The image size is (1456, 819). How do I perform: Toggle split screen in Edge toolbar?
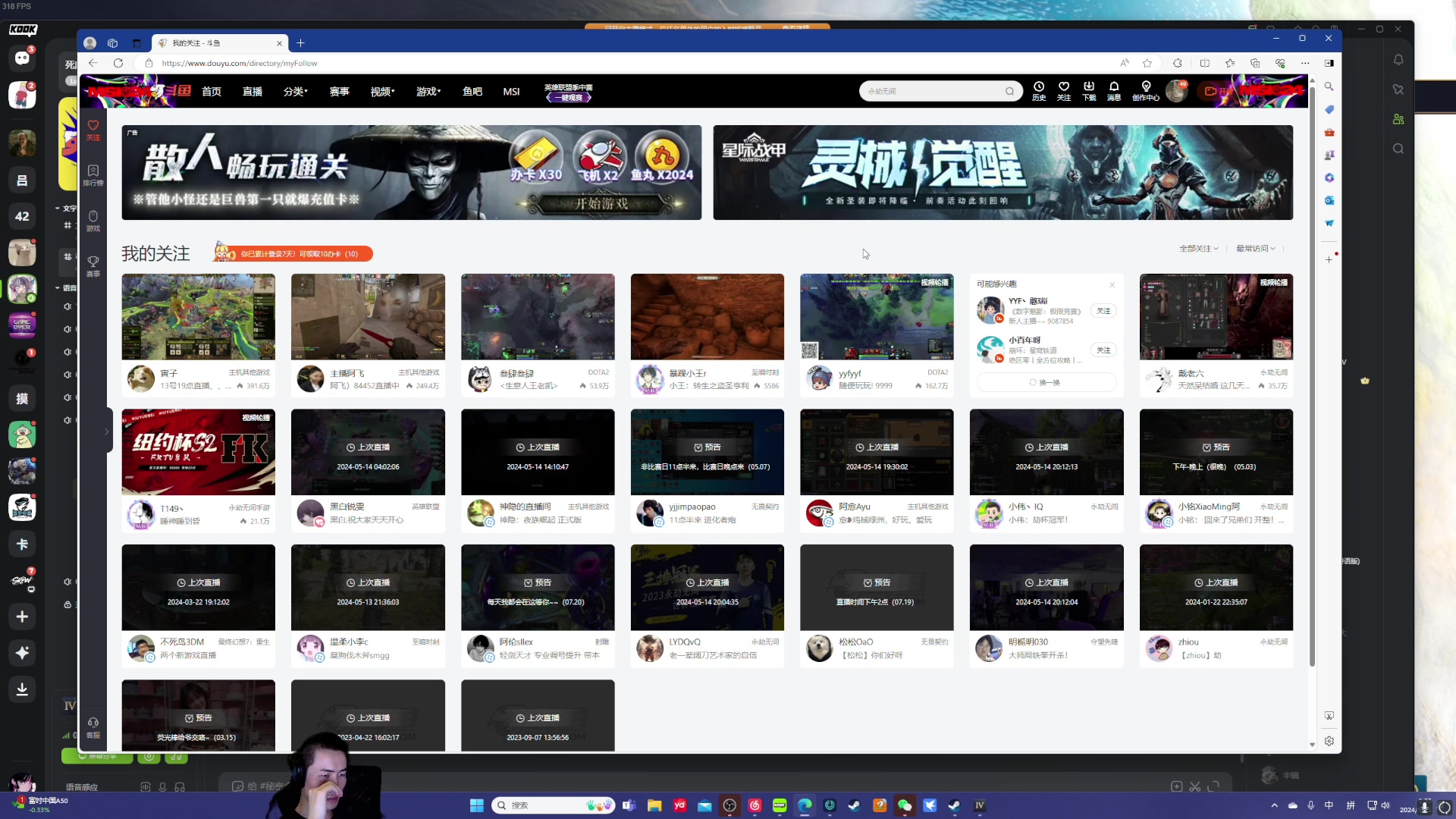[x=1204, y=63]
